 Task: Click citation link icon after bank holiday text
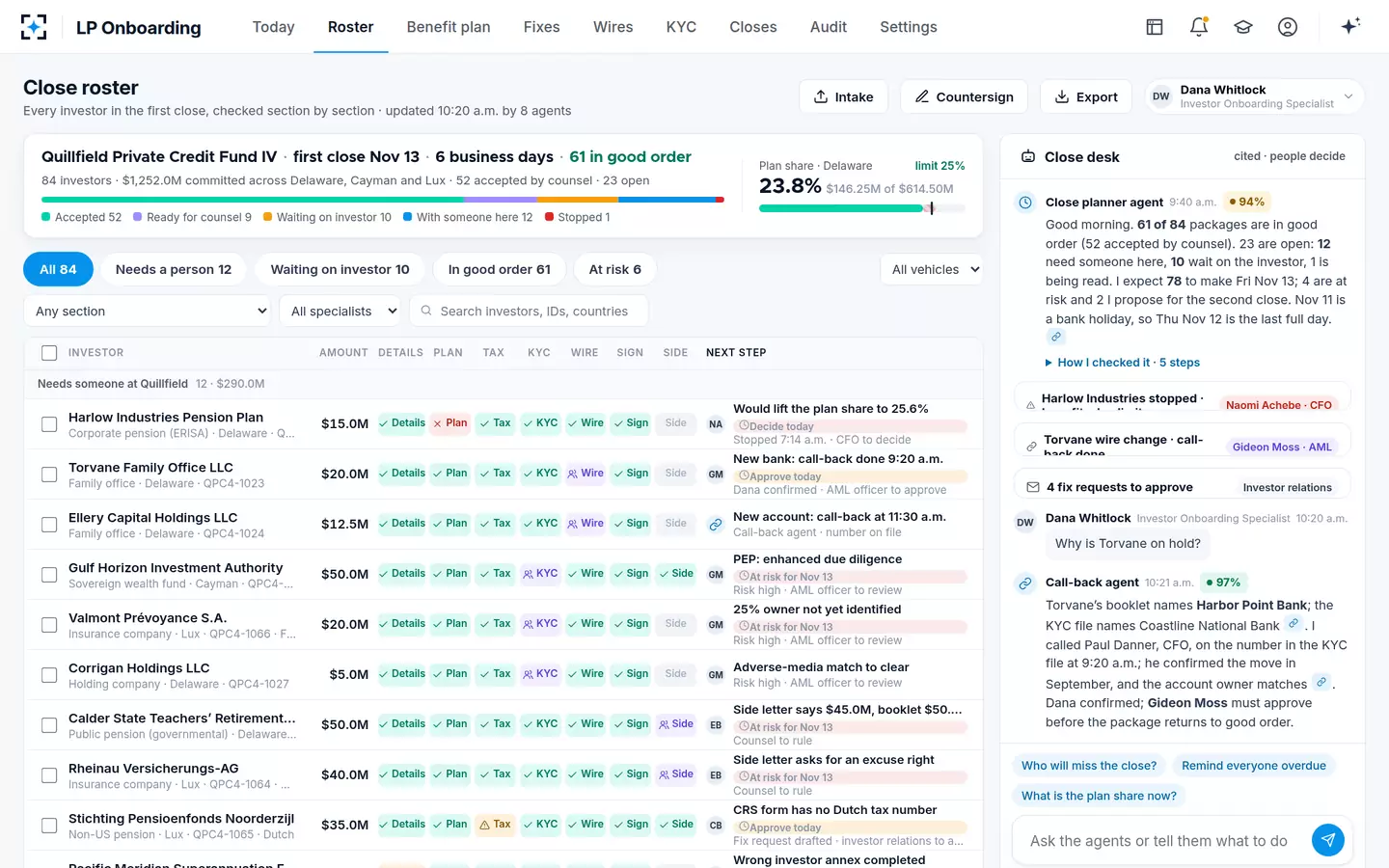1056,337
